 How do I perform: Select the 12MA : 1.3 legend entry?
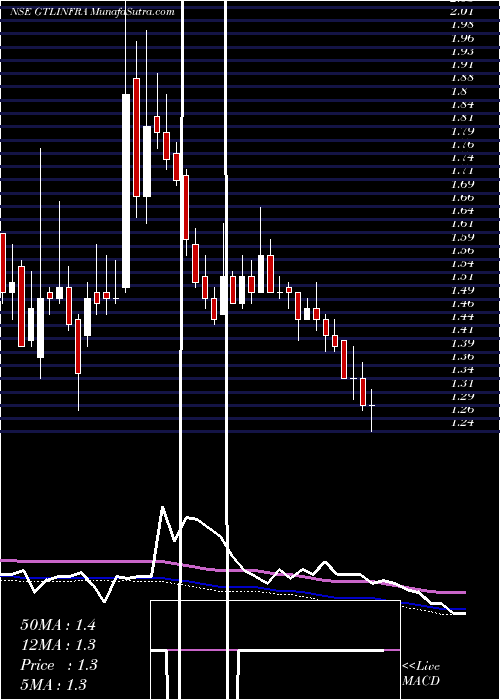coord(58,645)
